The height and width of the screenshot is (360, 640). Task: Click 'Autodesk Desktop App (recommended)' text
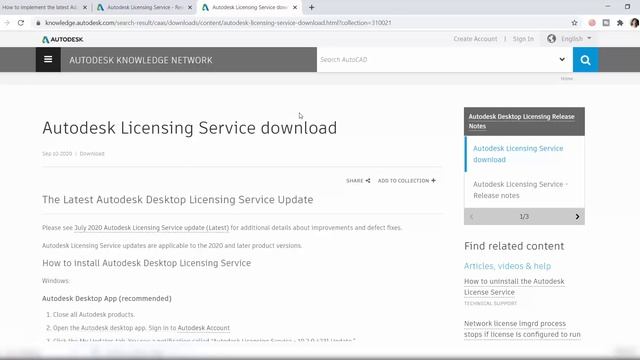click(x=107, y=298)
